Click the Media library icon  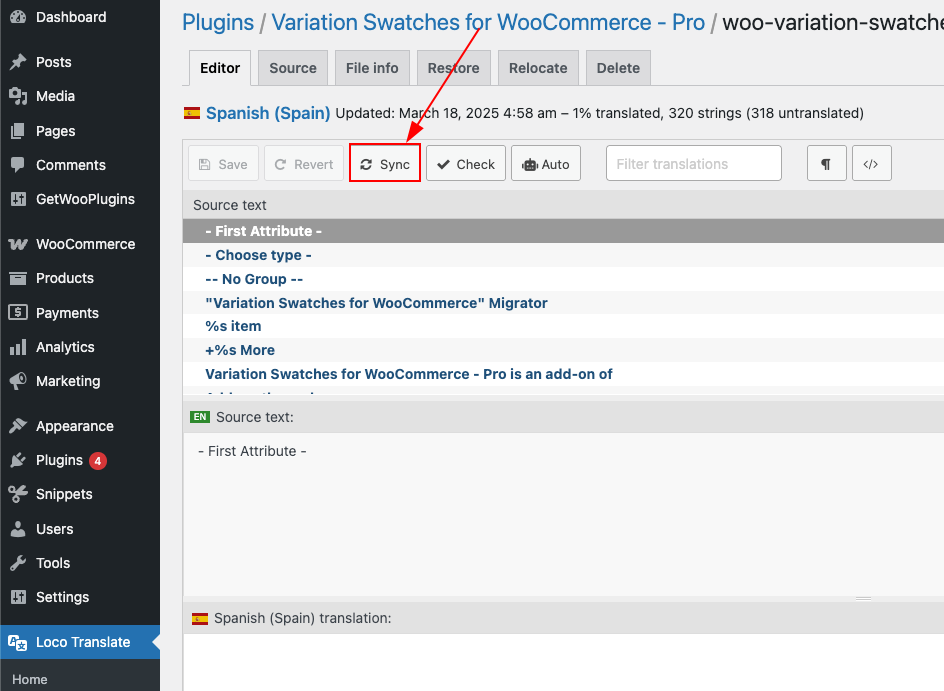(18, 96)
